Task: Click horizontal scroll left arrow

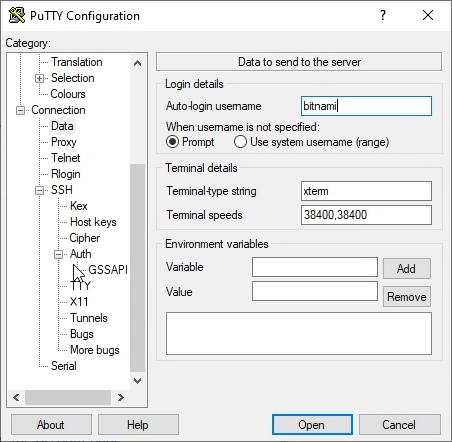Action: [x=16, y=397]
